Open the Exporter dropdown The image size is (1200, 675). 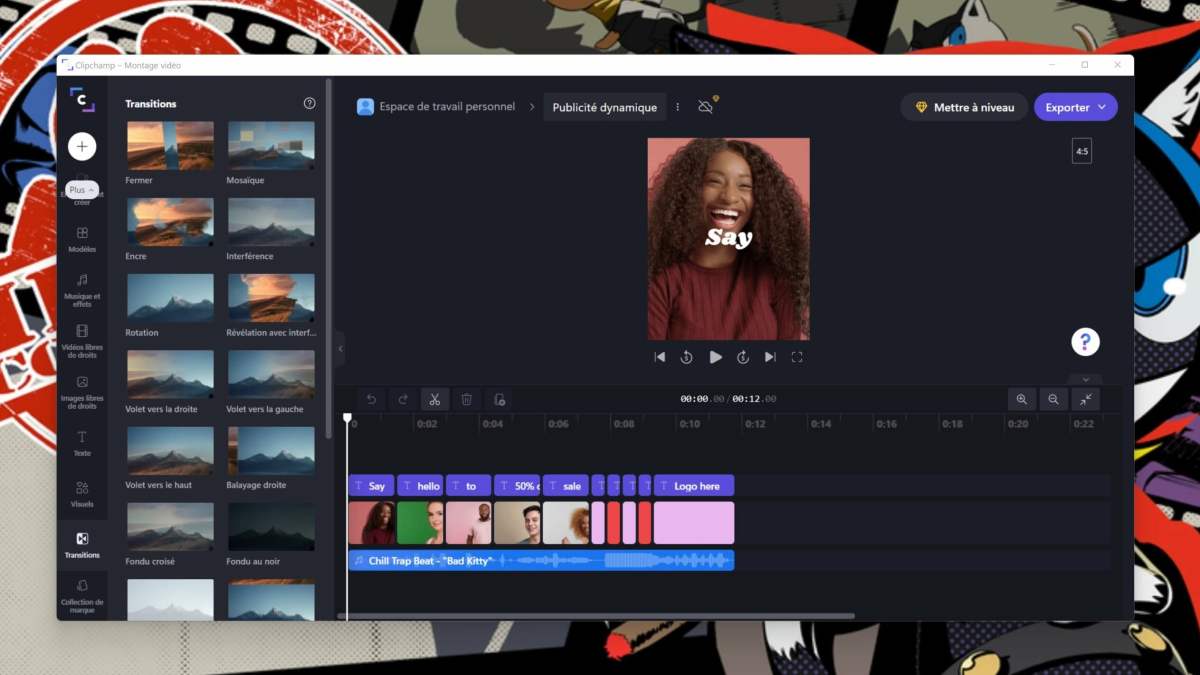(1075, 107)
